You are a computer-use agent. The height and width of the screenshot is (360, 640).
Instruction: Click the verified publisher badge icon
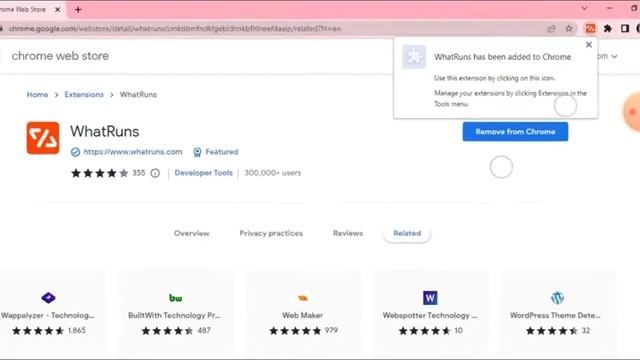75,152
